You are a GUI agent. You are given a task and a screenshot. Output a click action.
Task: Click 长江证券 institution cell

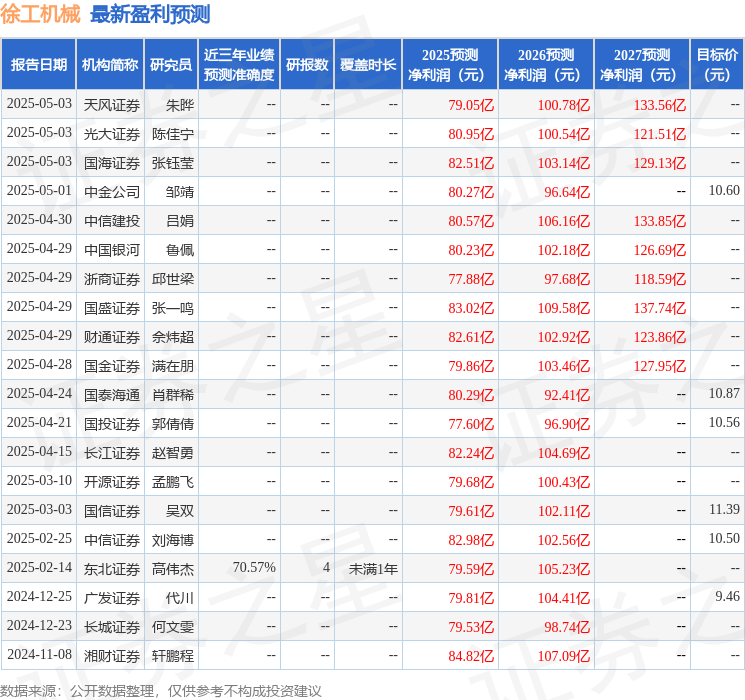point(112,453)
